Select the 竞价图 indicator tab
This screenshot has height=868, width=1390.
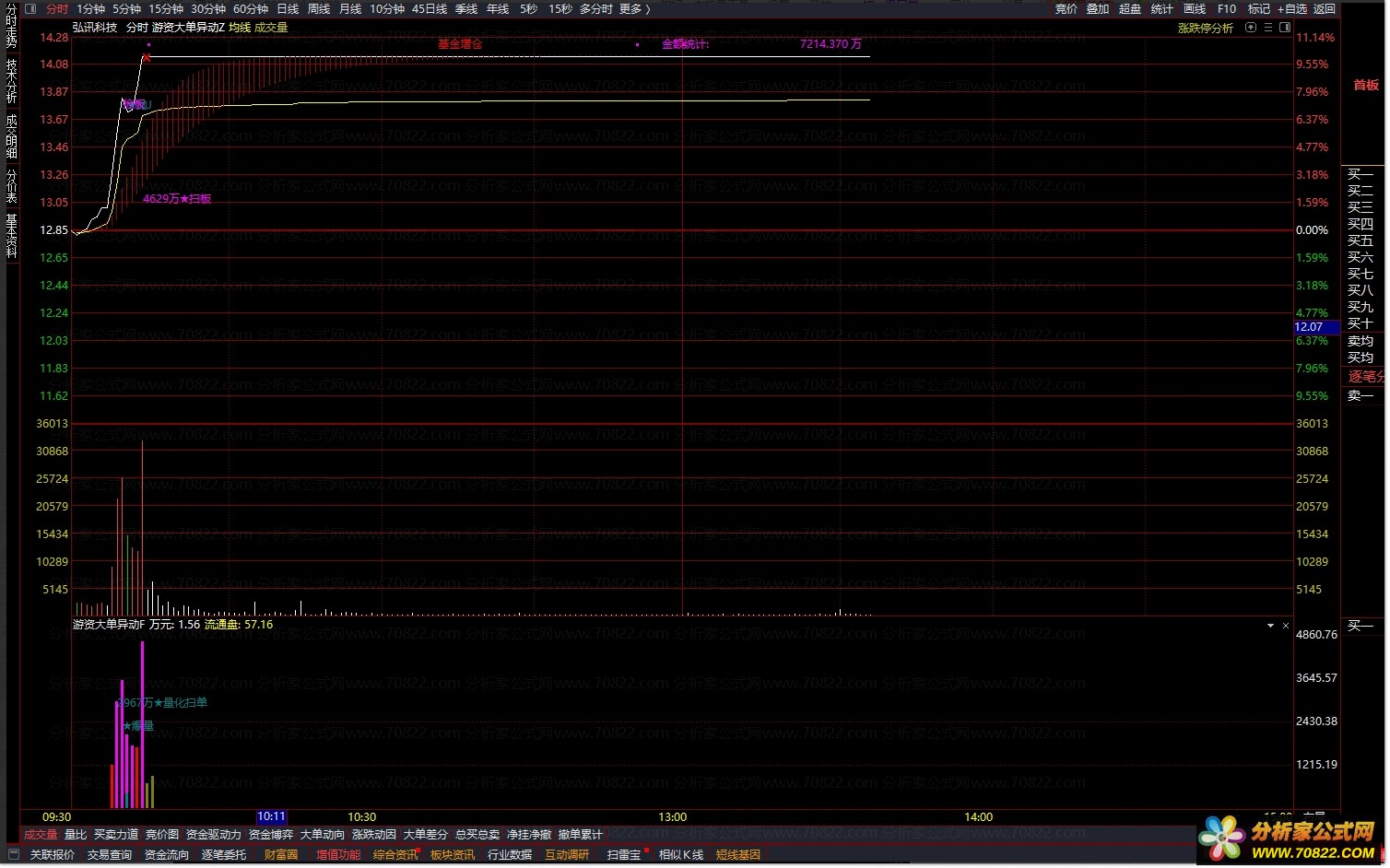click(162, 835)
